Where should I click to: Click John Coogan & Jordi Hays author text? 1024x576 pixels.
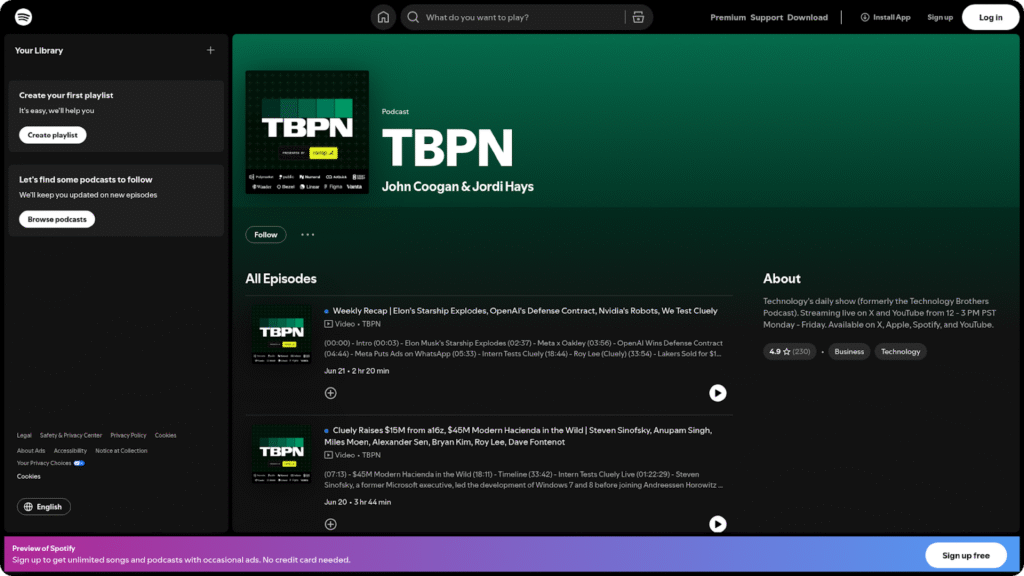coord(457,187)
